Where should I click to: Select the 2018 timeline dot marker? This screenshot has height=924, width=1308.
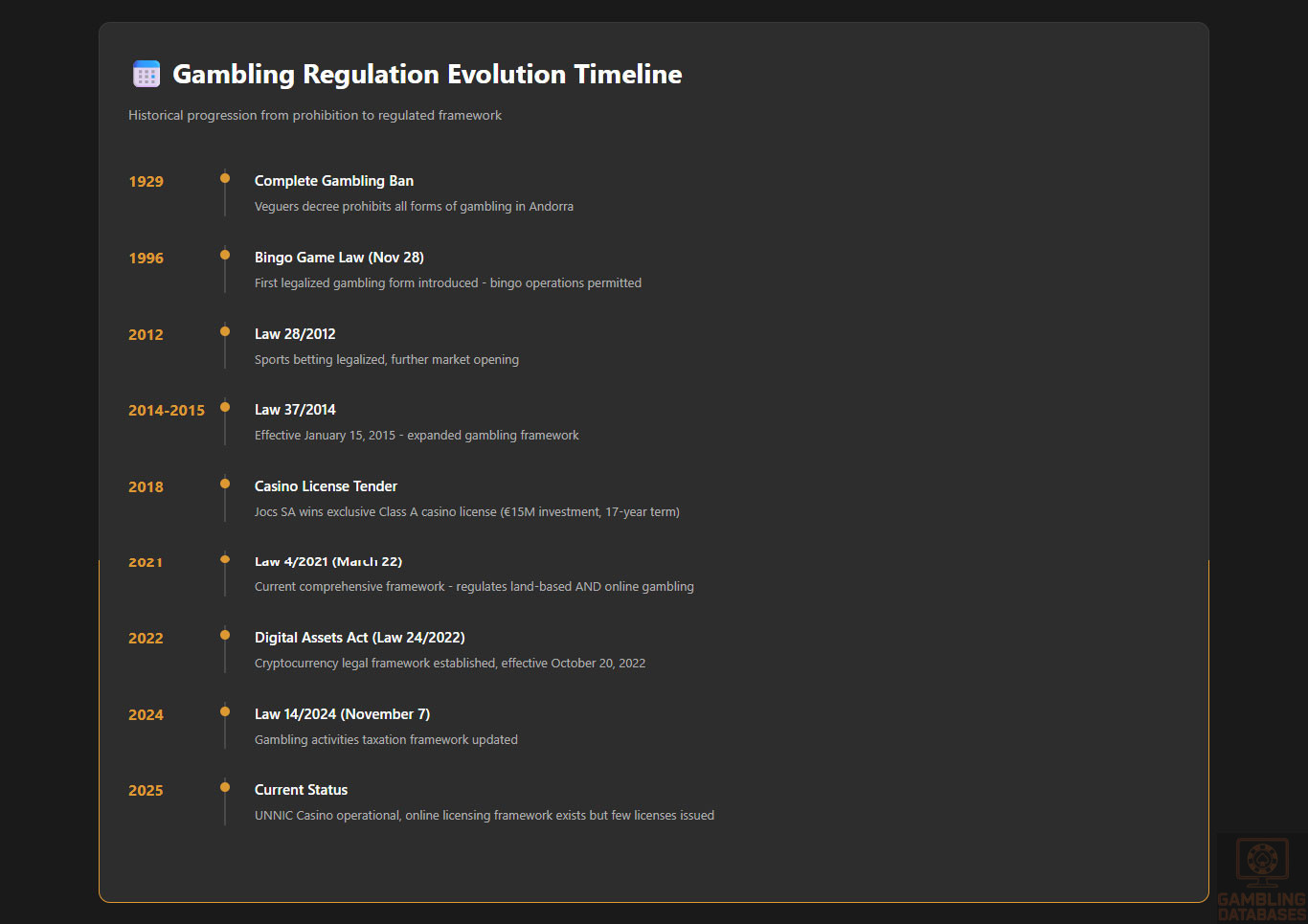225,484
